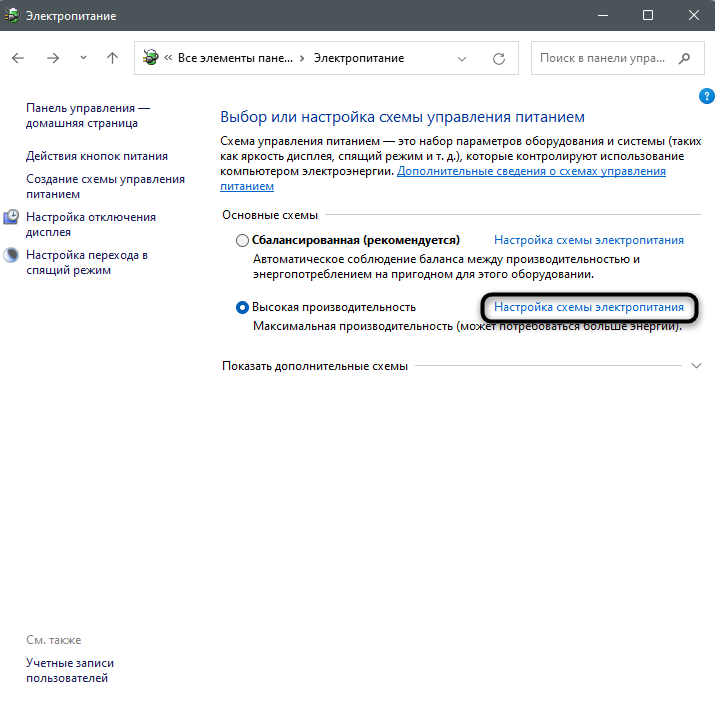715x702 pixels.
Task: Open help with the blue question mark
Action: pyautogui.click(x=706, y=96)
